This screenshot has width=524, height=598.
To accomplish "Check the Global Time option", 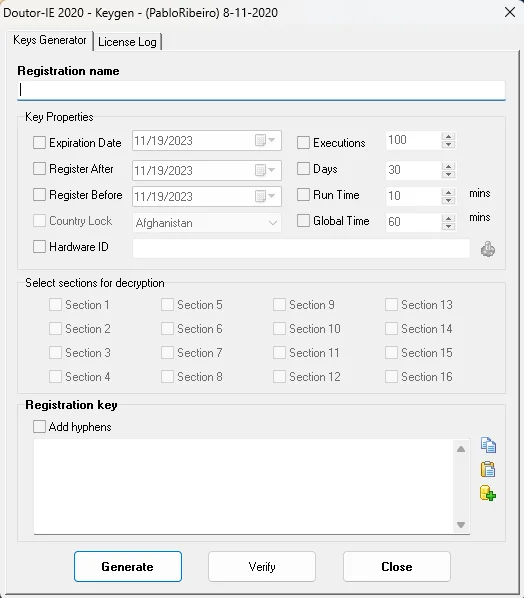I will pyautogui.click(x=303, y=220).
